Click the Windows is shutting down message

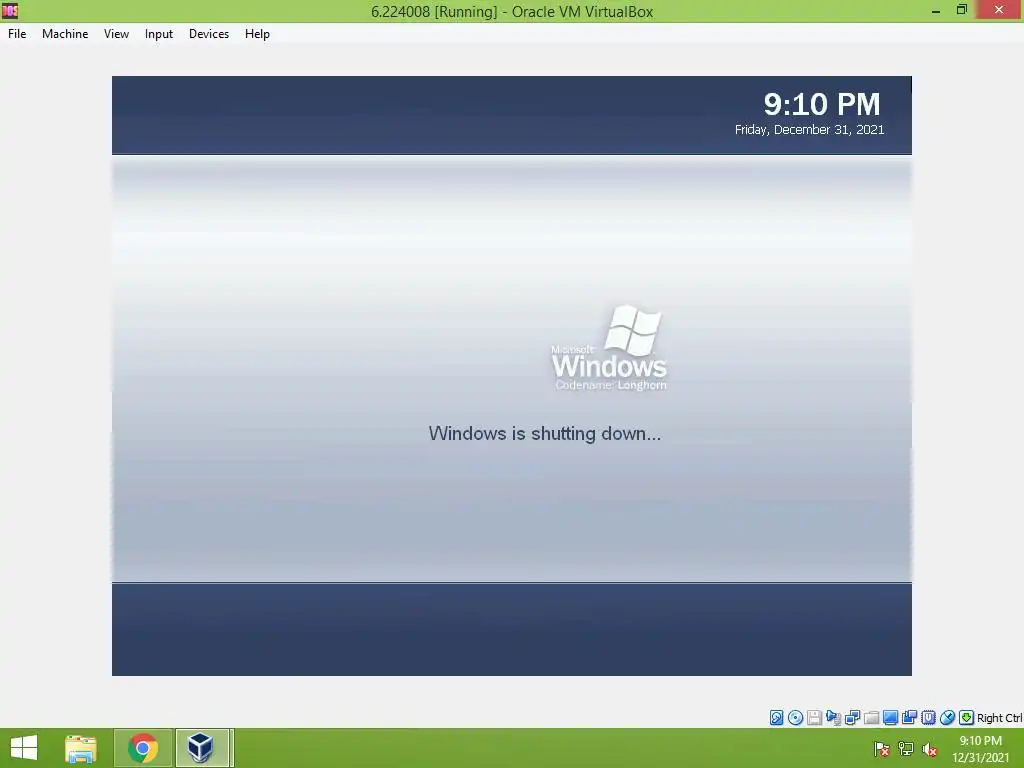(545, 434)
